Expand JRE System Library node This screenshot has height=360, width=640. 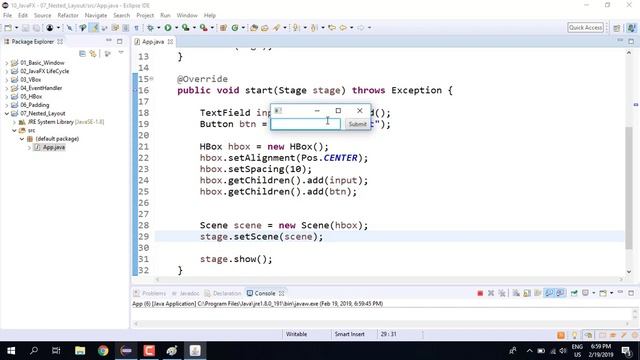(14, 122)
